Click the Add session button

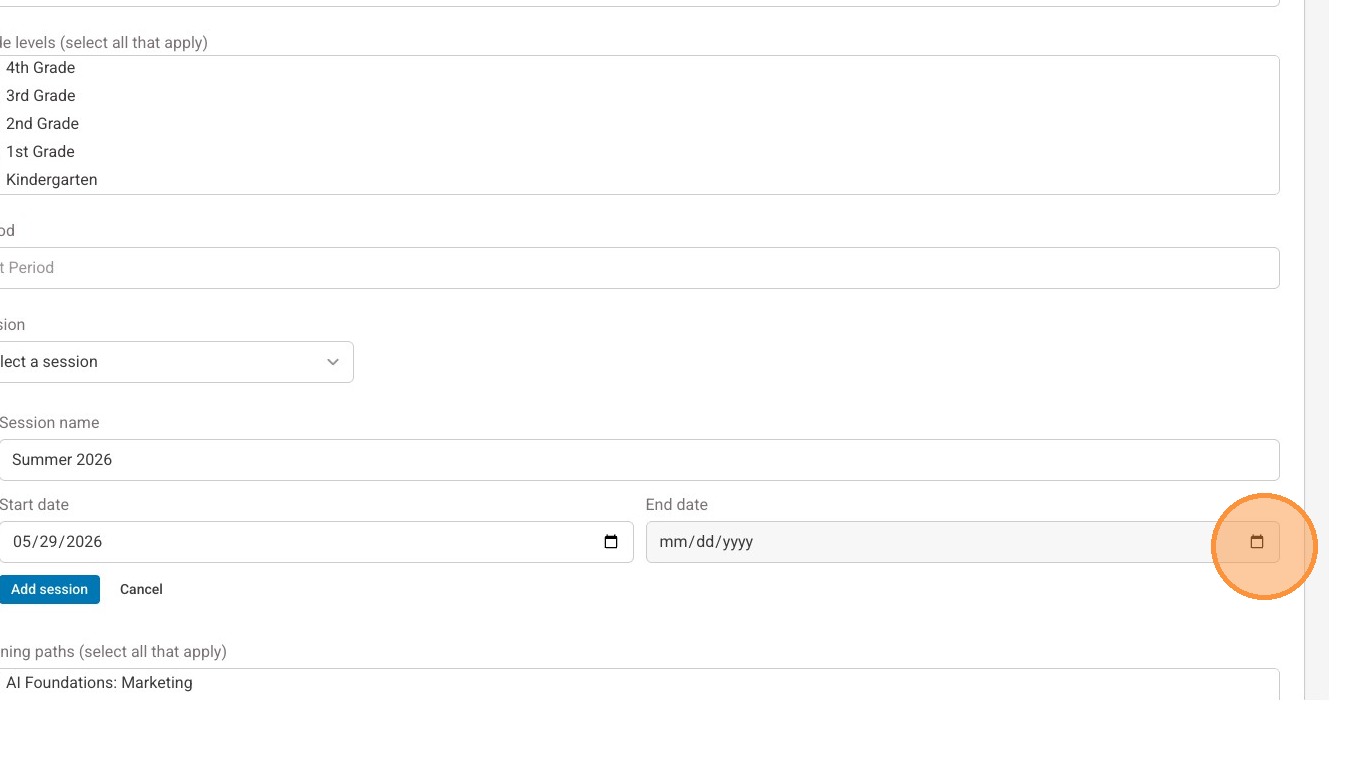(x=50, y=589)
